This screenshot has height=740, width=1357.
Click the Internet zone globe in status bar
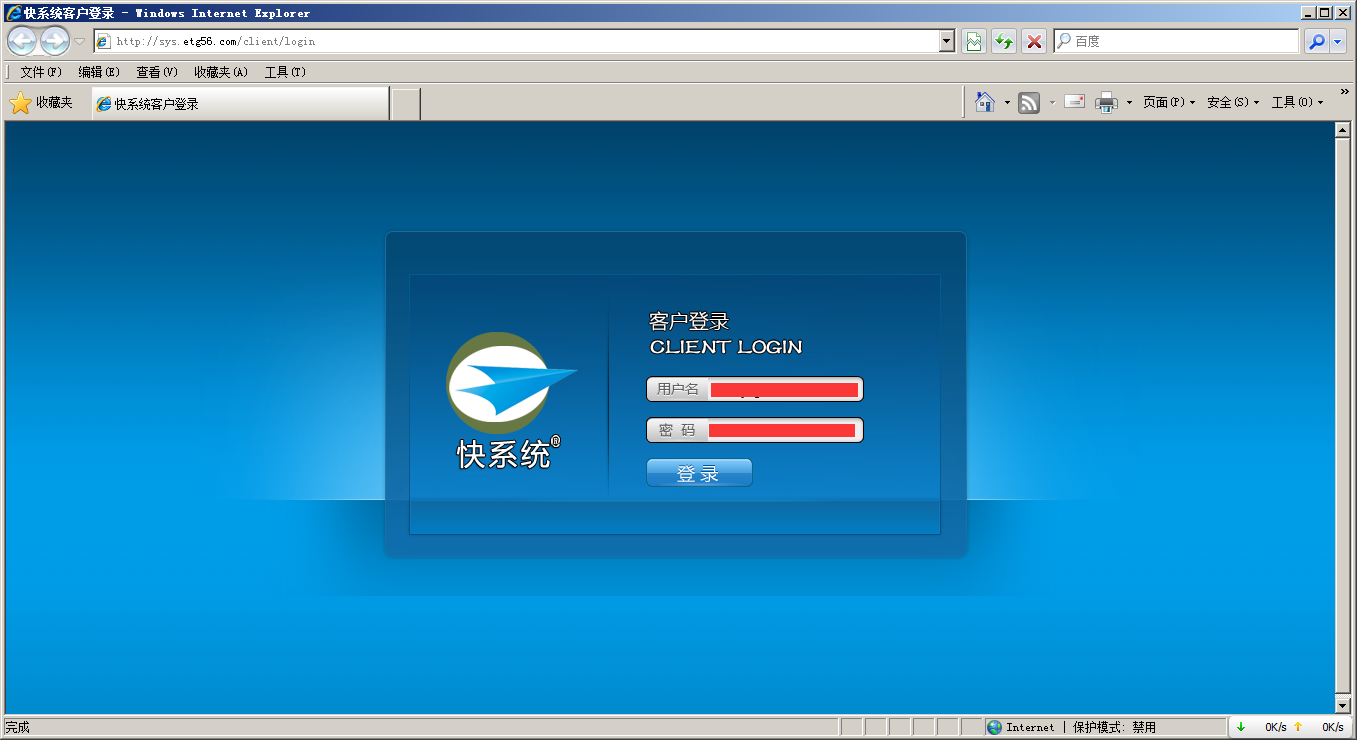click(x=994, y=727)
